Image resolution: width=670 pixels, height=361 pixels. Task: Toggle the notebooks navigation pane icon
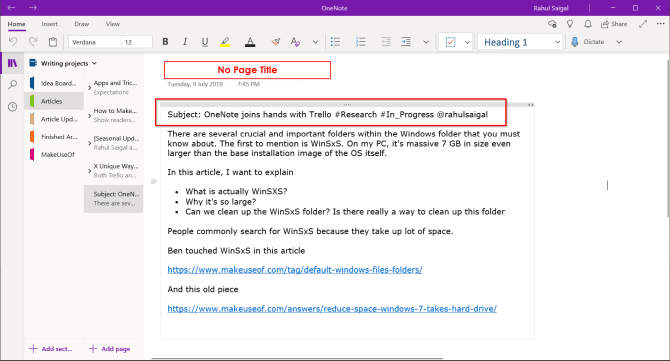(12, 63)
